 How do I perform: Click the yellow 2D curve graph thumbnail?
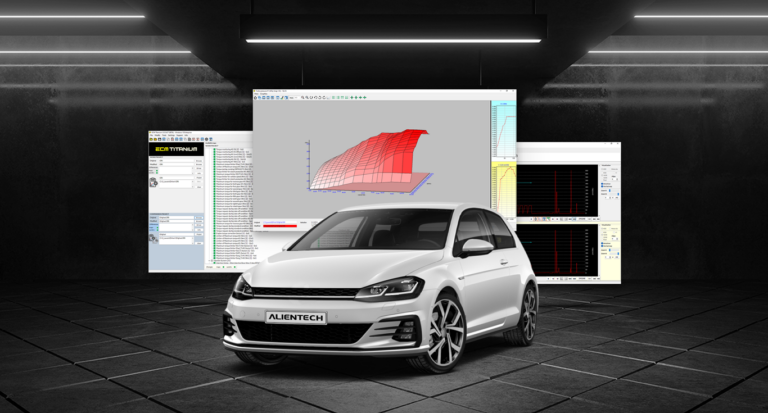coord(503,187)
